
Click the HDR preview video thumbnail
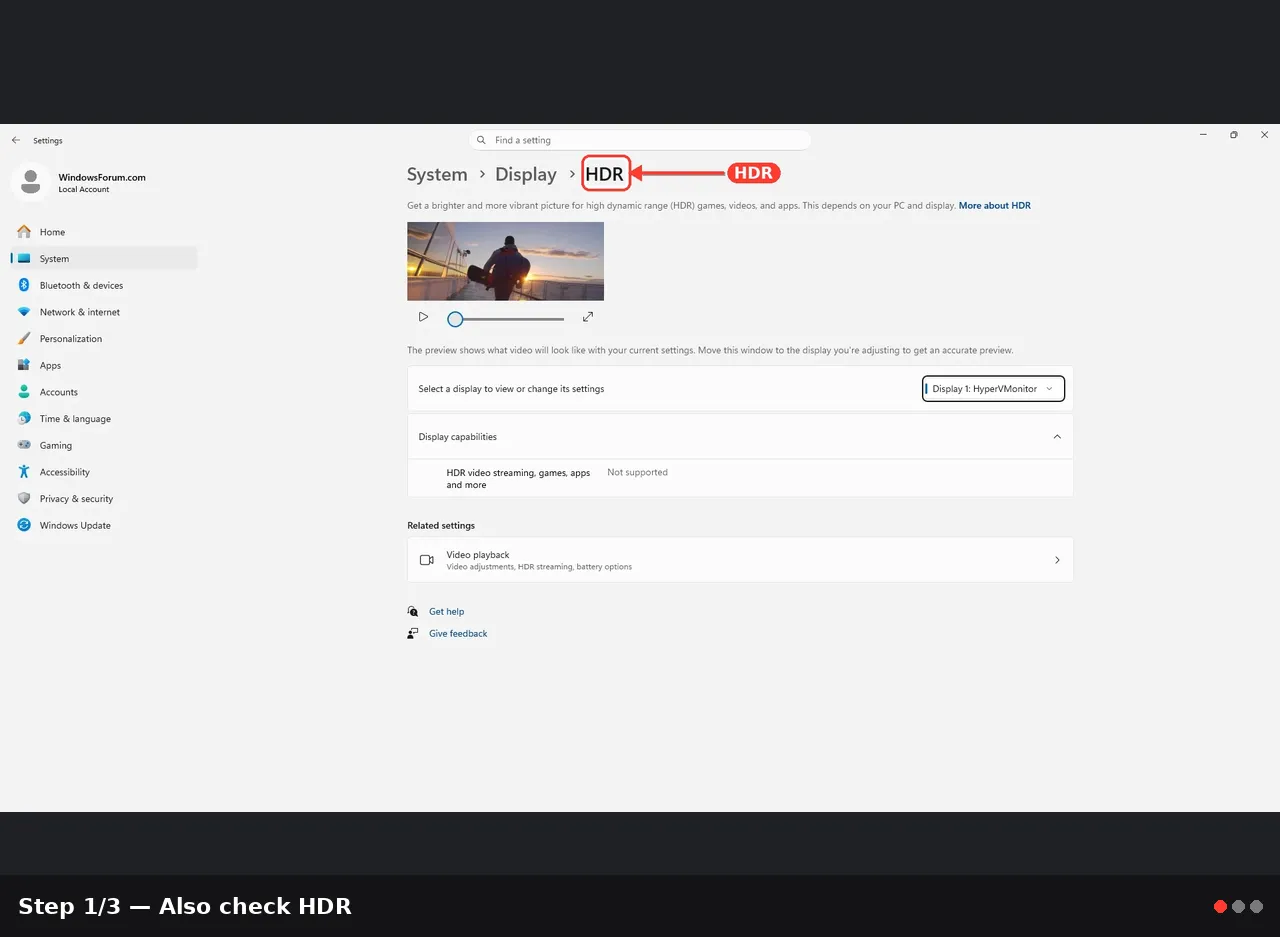pos(505,261)
